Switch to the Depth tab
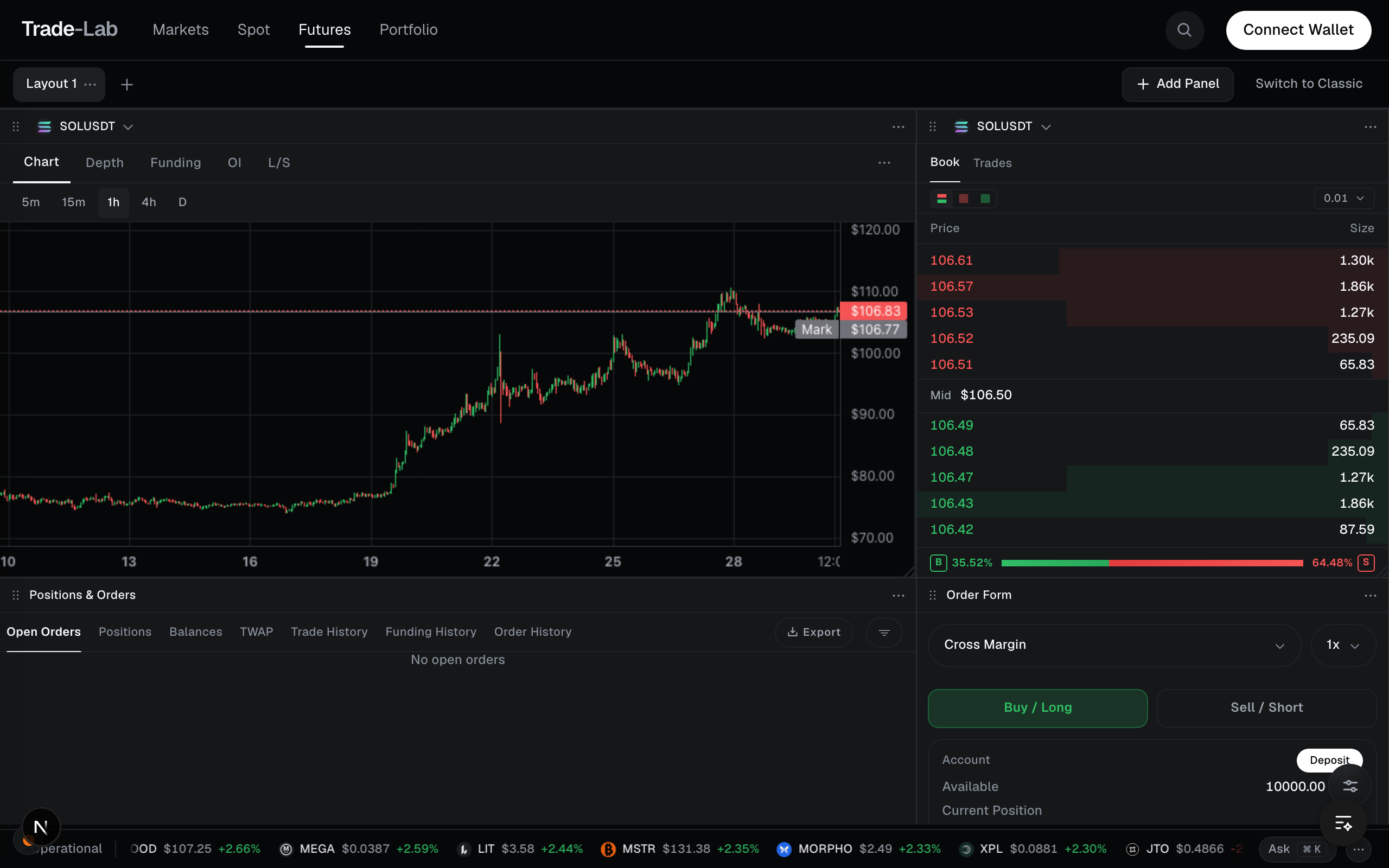The image size is (1389, 868). 105,163
